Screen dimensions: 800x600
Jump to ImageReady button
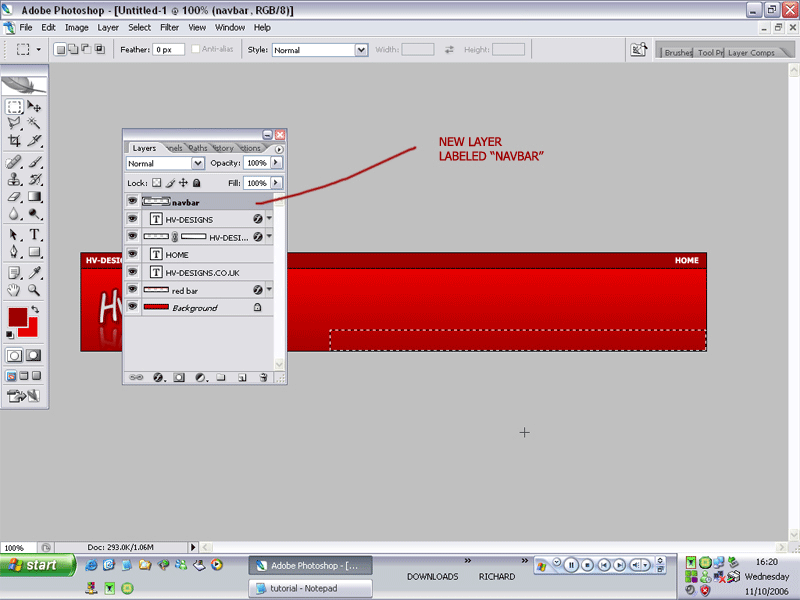click(x=23, y=396)
